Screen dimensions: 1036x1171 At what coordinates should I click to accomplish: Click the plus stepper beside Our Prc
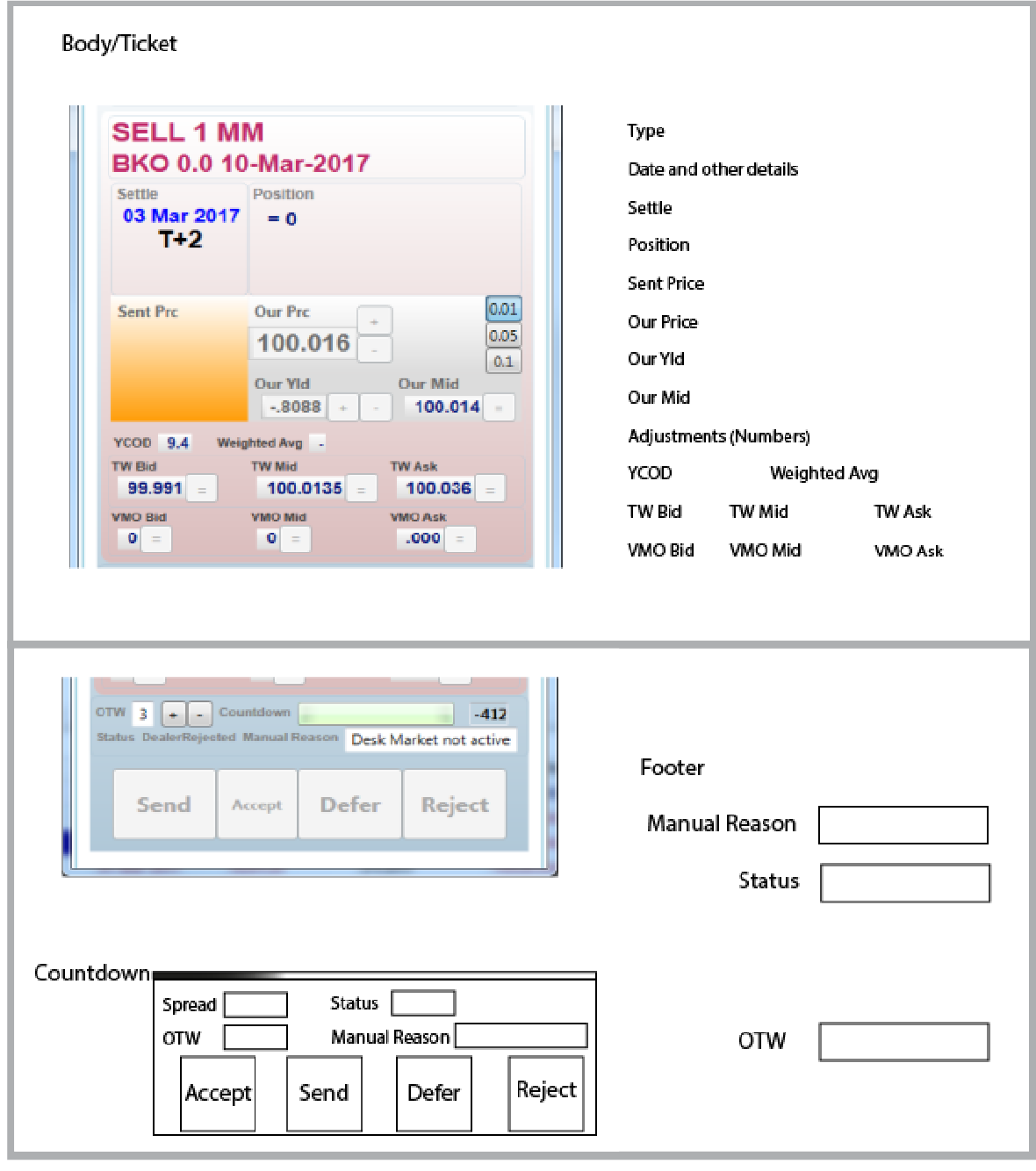point(374,321)
